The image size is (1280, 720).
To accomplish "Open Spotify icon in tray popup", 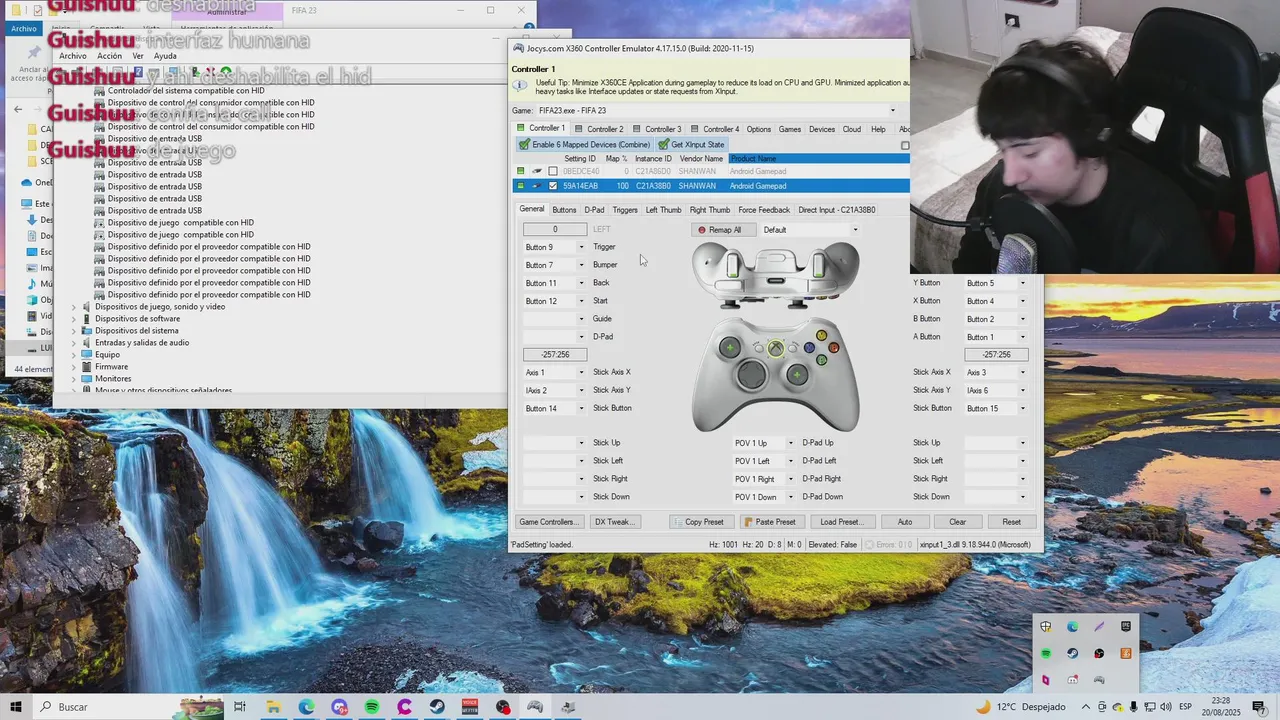I will pos(1046,653).
